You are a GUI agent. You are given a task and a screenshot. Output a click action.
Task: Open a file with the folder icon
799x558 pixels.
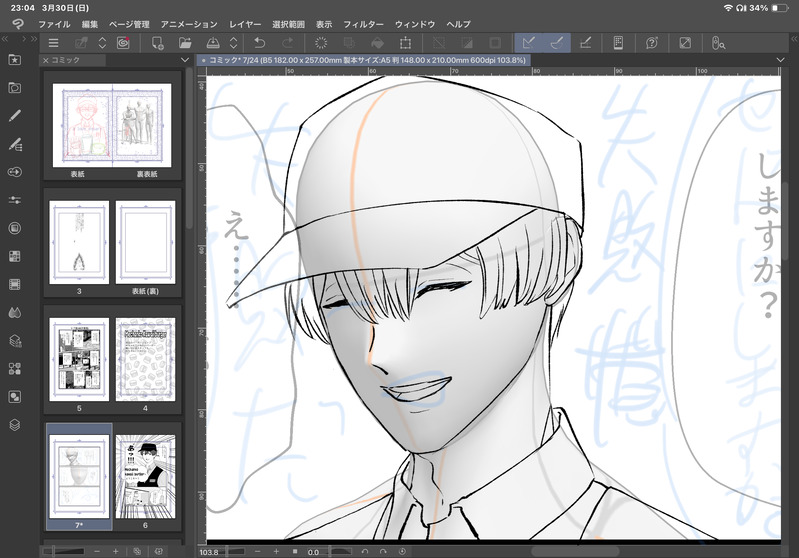tap(185, 43)
